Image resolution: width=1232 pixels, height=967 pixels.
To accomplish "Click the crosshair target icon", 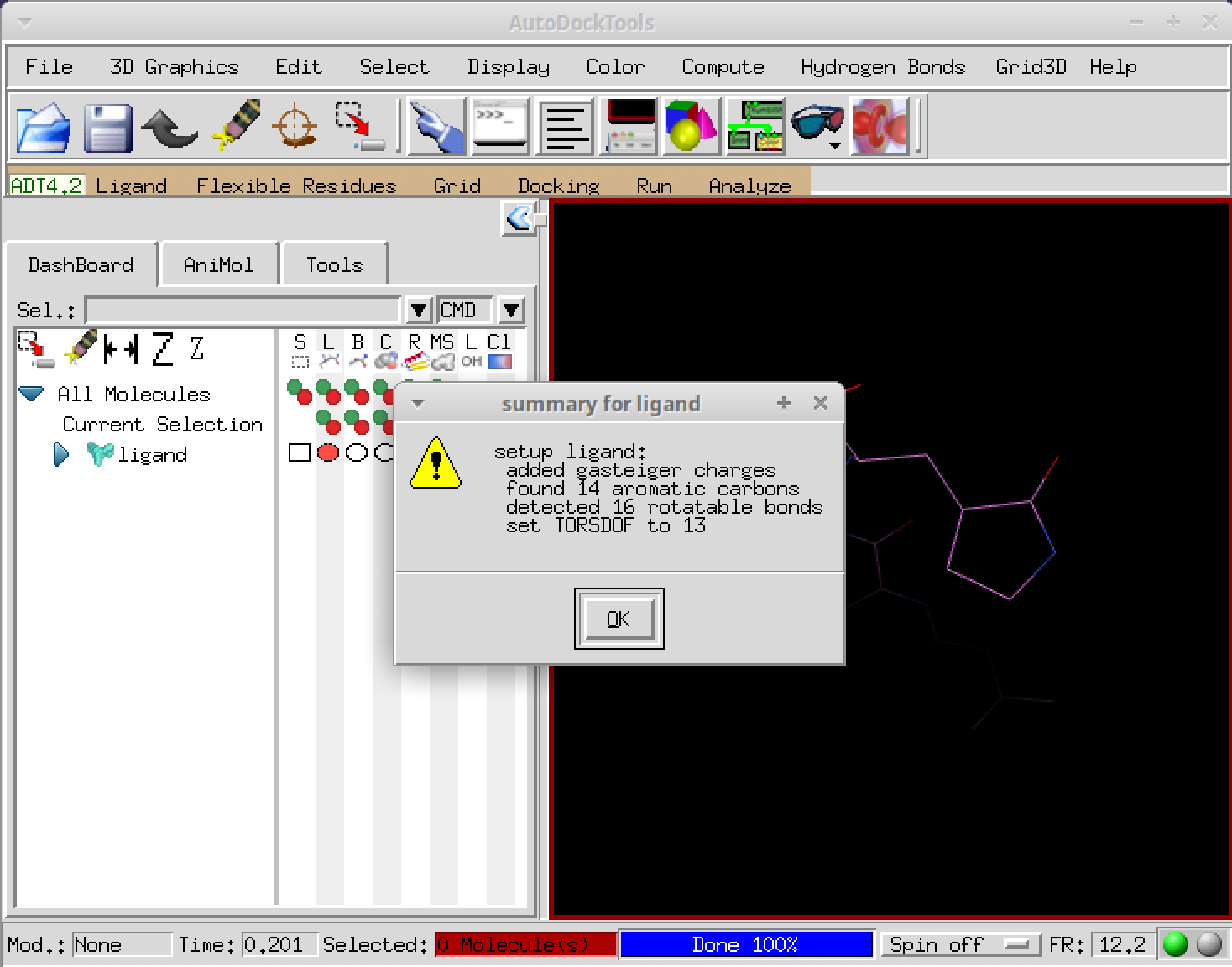I will 295,127.
